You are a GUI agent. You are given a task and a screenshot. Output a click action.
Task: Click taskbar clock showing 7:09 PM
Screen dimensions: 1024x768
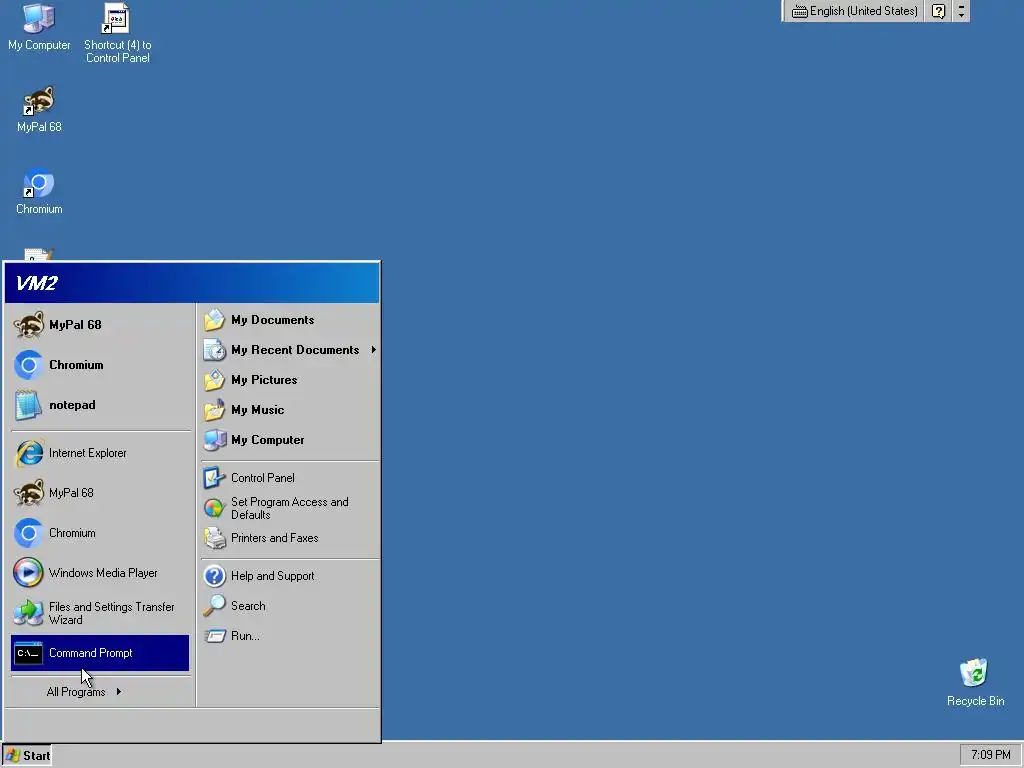tap(990, 755)
